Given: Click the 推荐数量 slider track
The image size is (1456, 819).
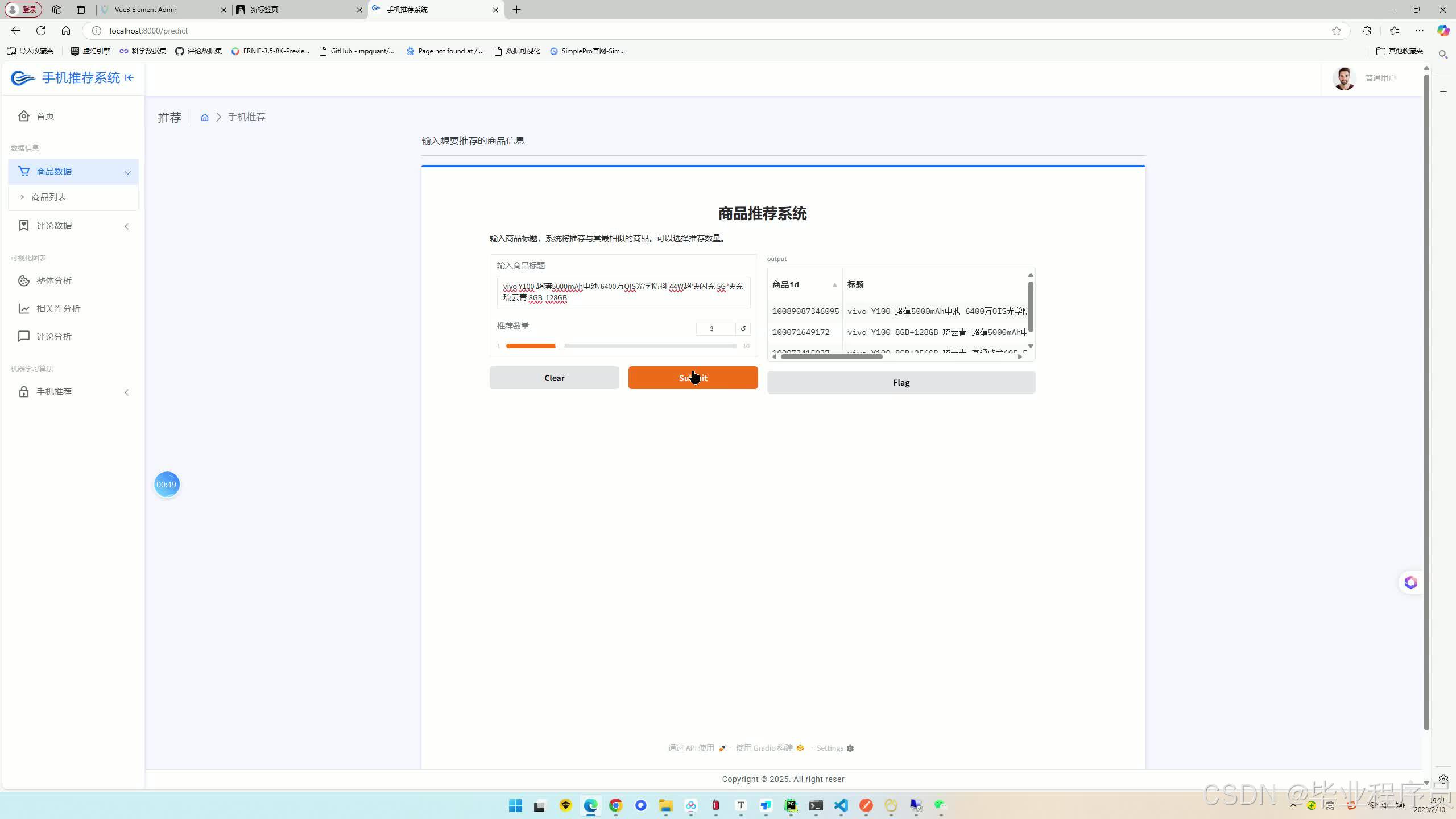Looking at the screenshot, I should coord(621,346).
